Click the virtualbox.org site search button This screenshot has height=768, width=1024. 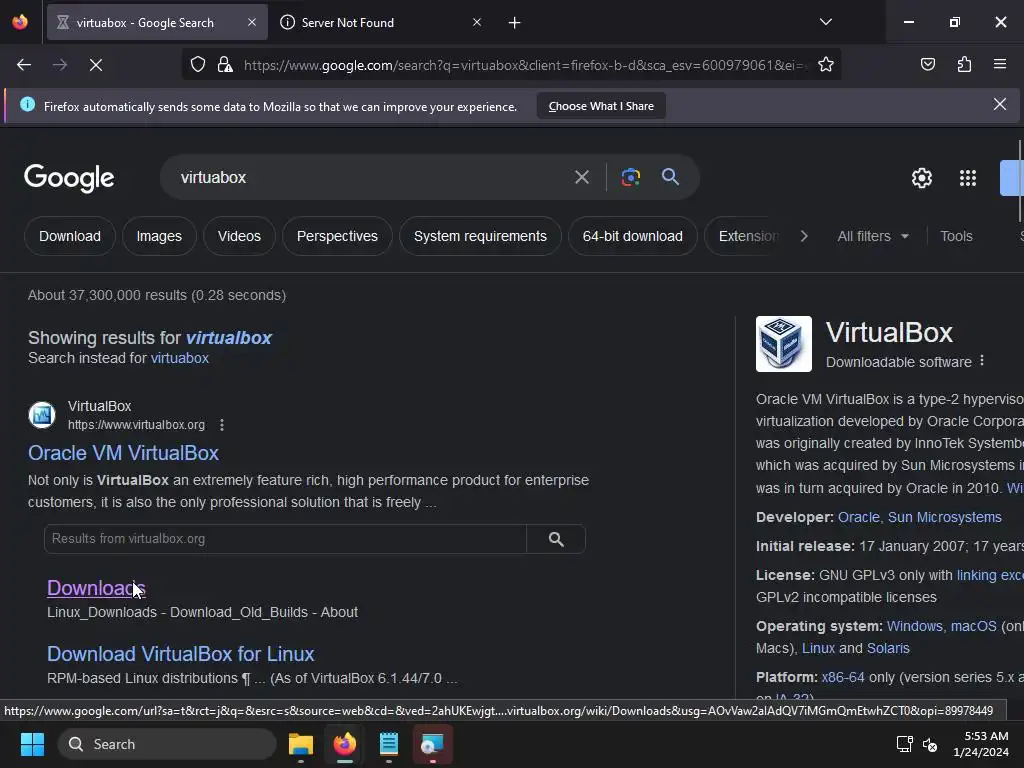[x=556, y=539]
